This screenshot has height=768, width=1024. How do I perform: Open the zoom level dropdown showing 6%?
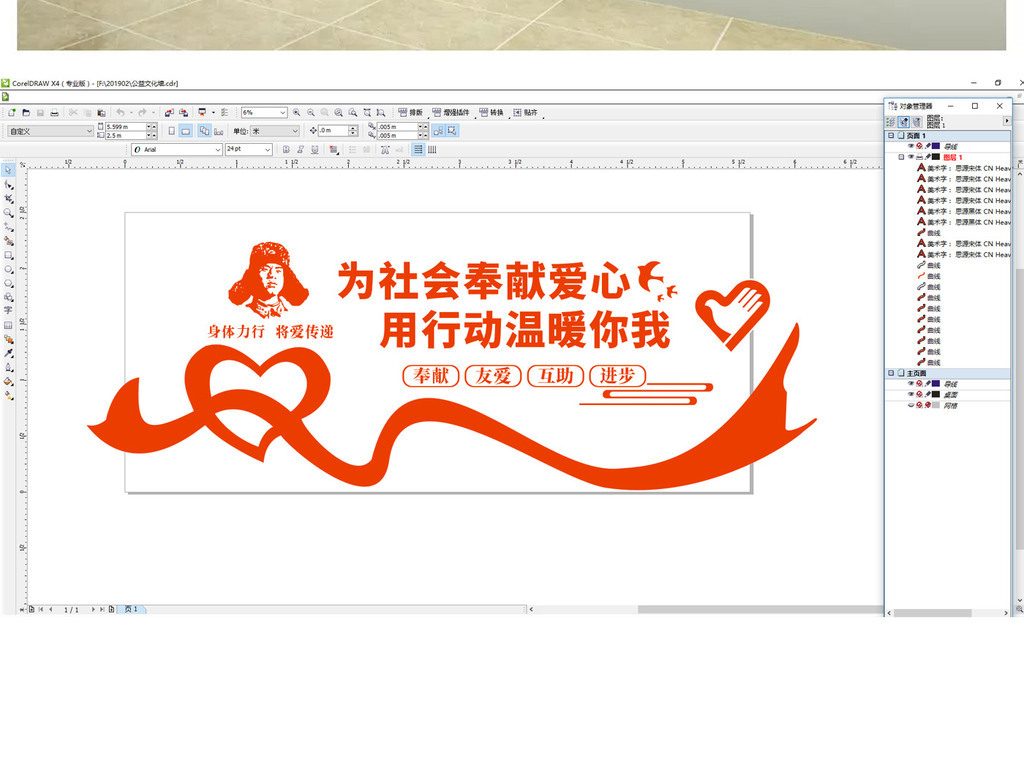[283, 113]
